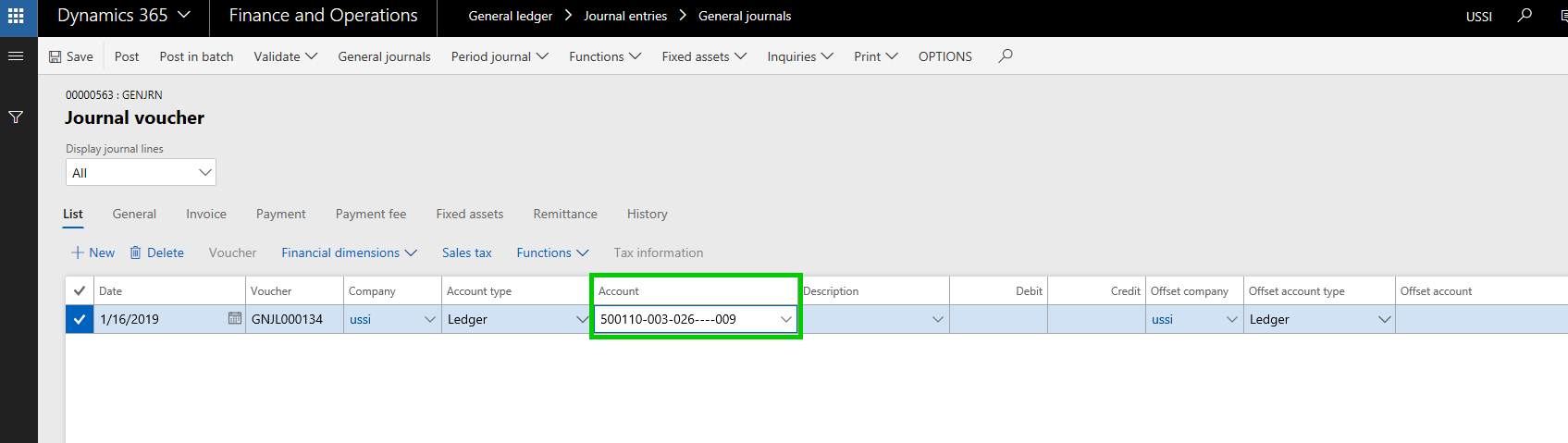Delete the selected journal line
1568x443 pixels.
pos(156,252)
